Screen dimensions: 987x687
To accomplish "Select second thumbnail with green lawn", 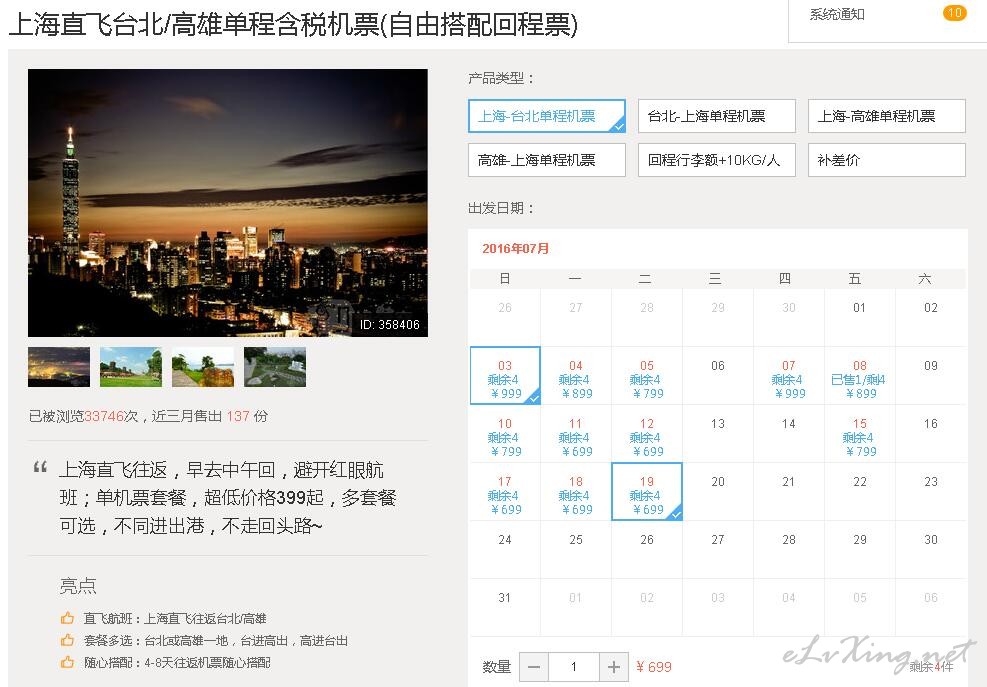I will click(131, 367).
